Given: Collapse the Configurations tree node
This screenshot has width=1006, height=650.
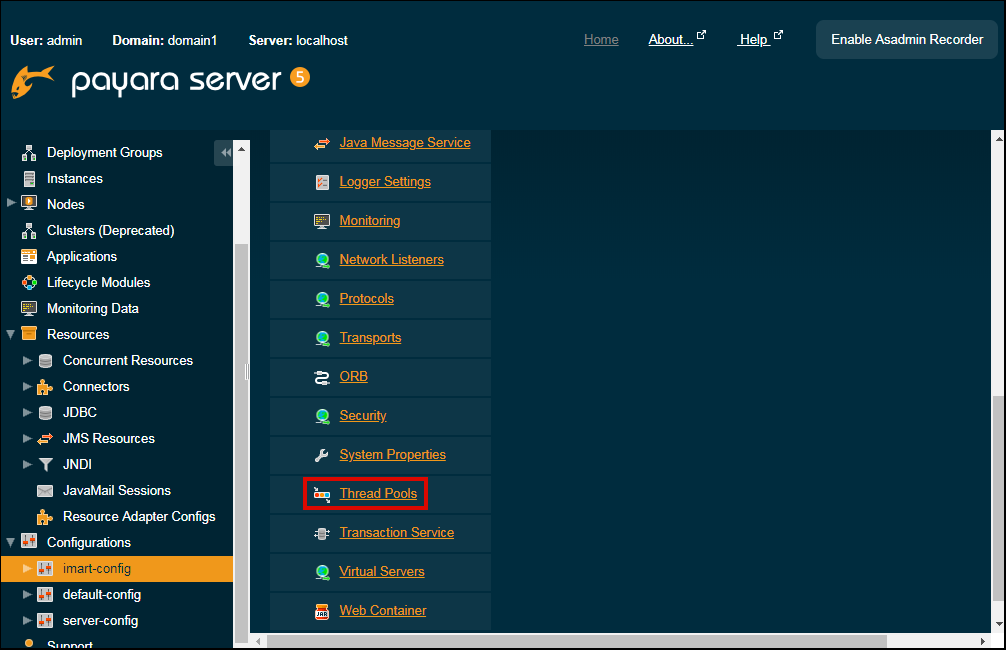Looking at the screenshot, I should click(x=11, y=542).
